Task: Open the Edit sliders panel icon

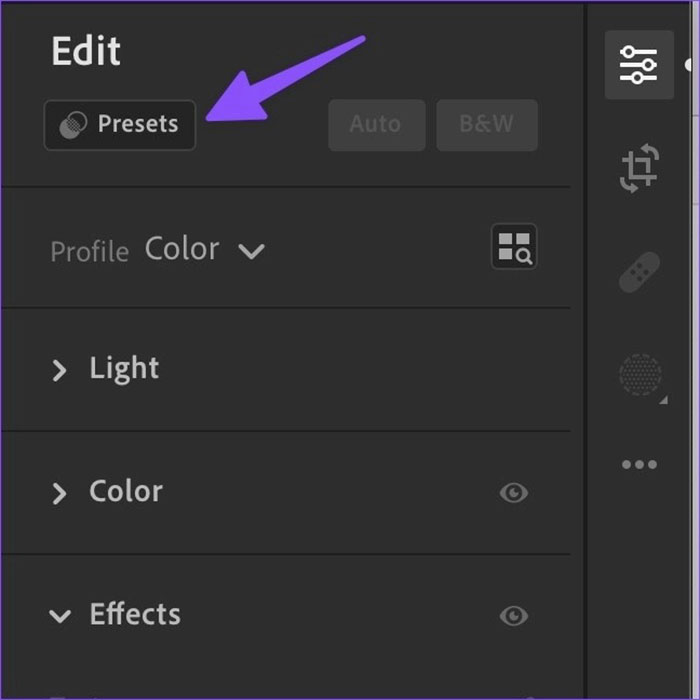Action: (638, 64)
